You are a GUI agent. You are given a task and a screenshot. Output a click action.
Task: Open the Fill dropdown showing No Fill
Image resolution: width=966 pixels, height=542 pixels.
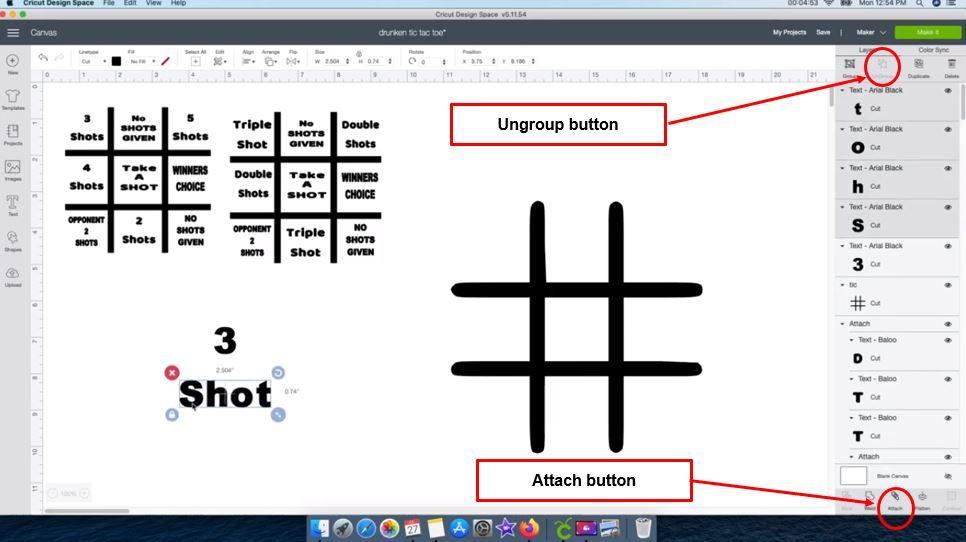(143, 62)
